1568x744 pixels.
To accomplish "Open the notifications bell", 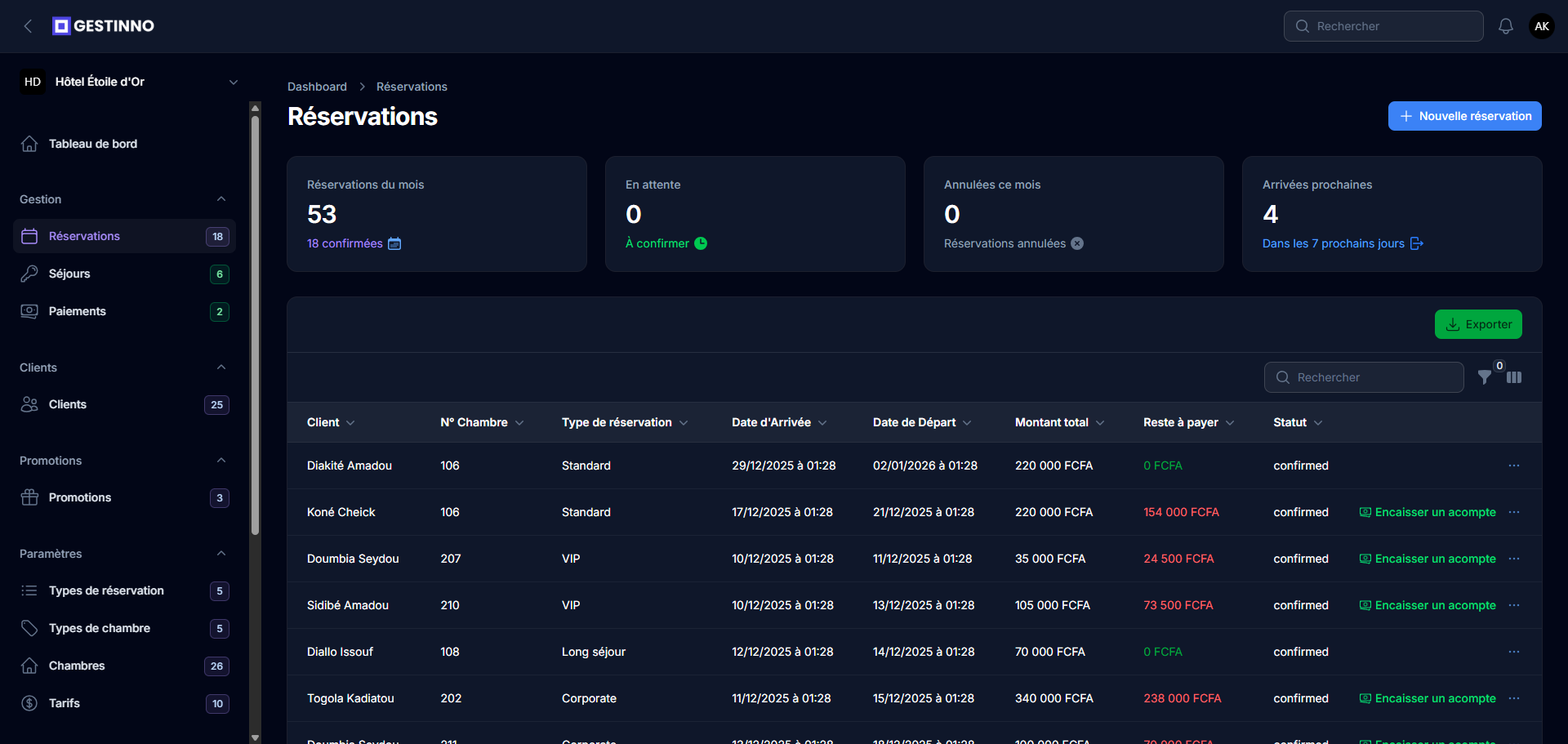I will [1506, 26].
